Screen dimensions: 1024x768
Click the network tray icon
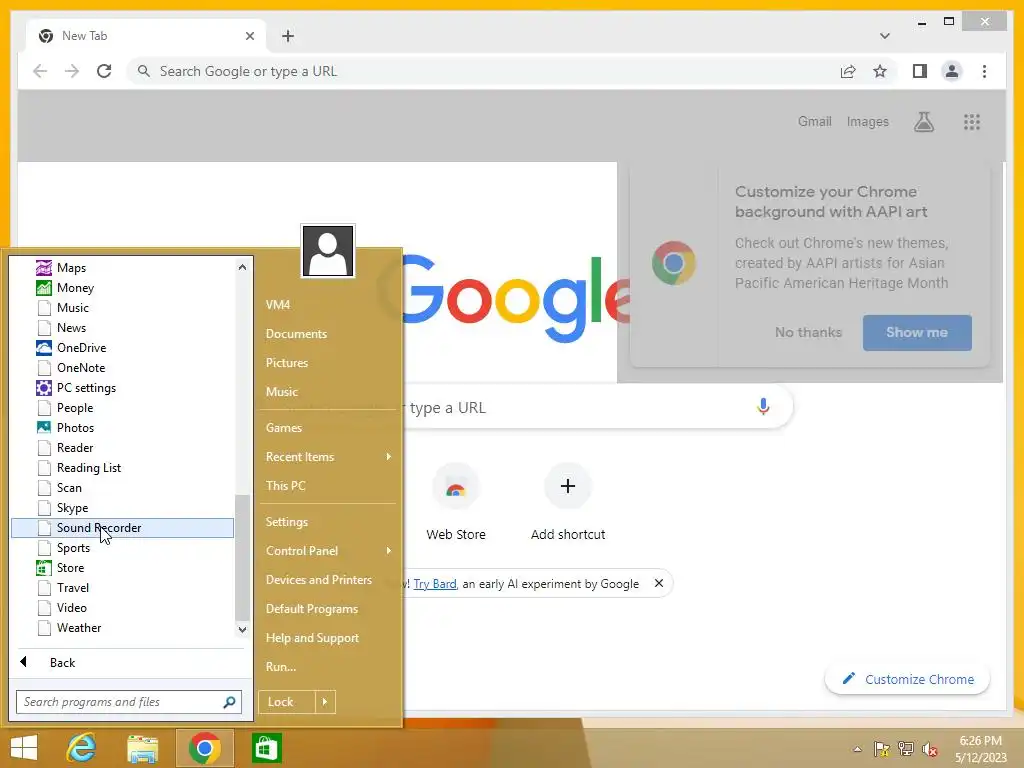click(906, 749)
